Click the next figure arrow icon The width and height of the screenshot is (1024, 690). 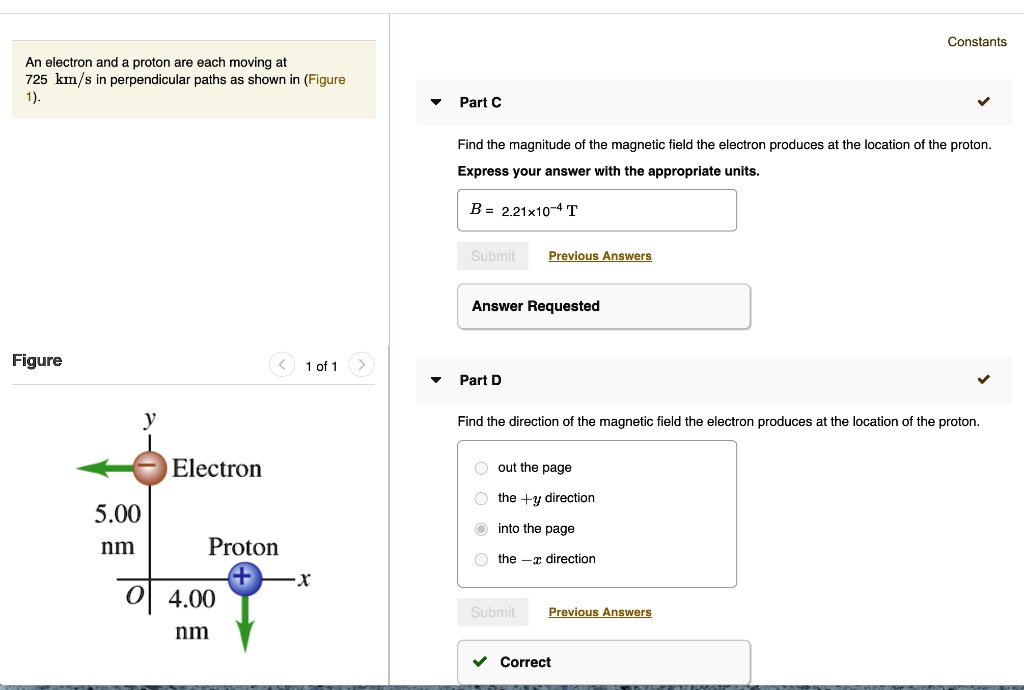(363, 366)
